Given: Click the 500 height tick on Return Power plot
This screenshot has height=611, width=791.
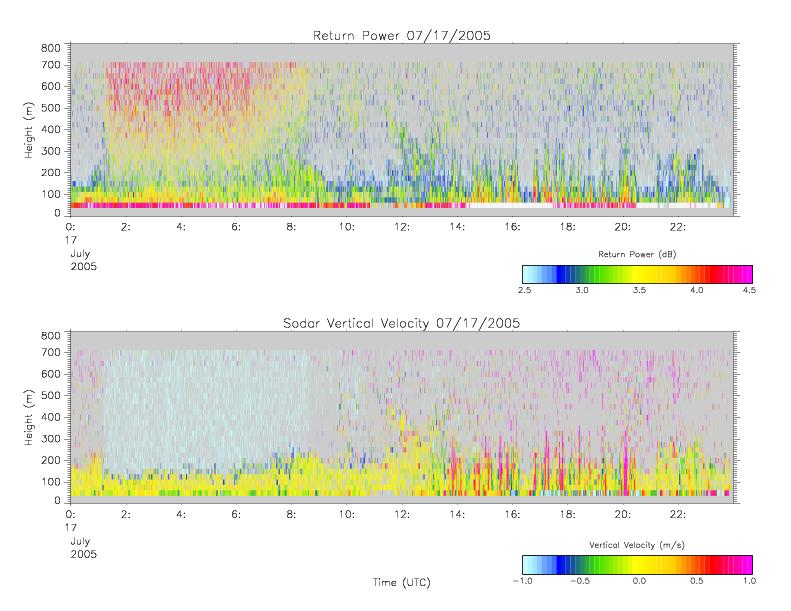Looking at the screenshot, I should tap(50, 108).
